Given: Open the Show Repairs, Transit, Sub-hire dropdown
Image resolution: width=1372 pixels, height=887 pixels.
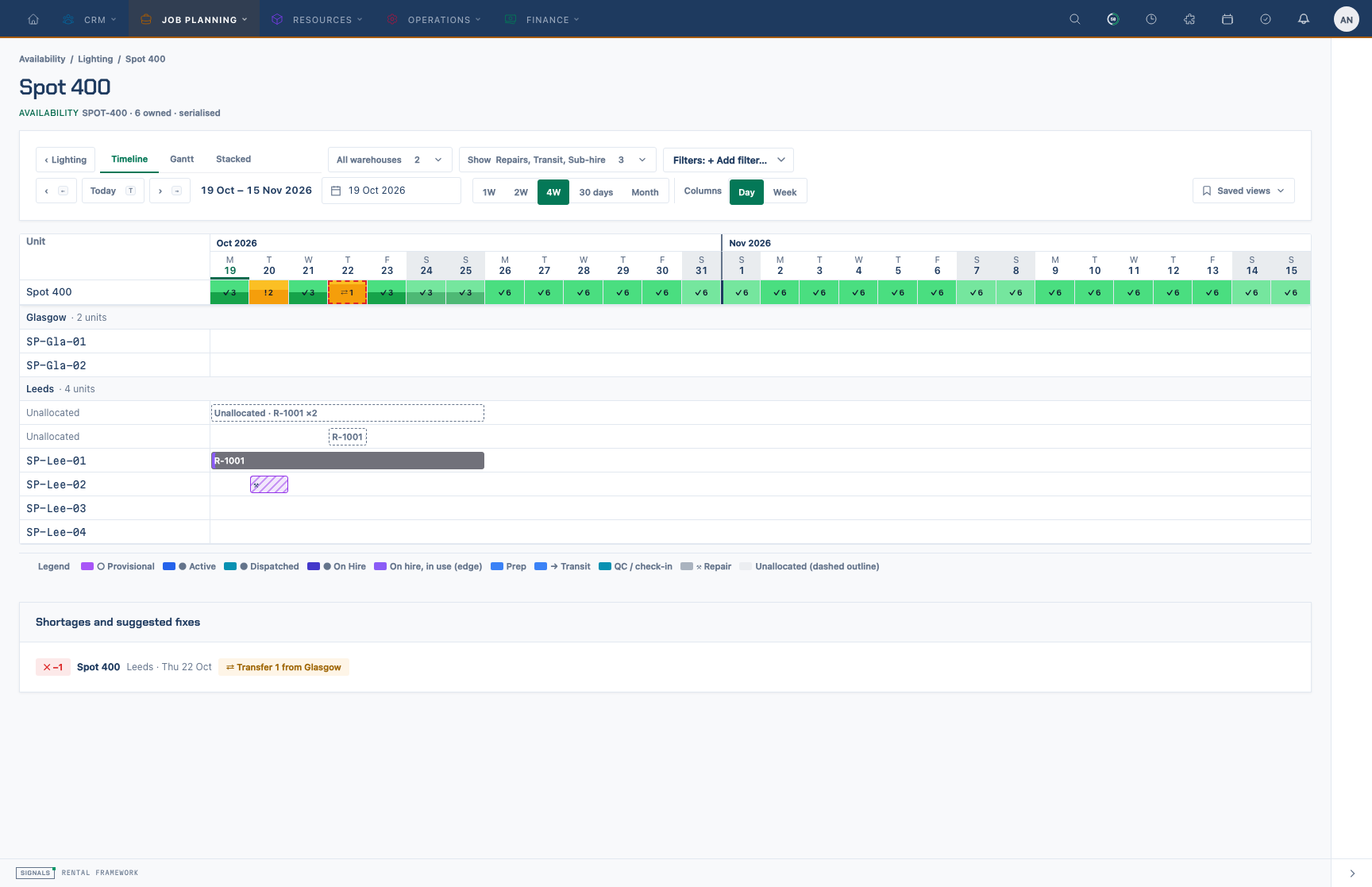Looking at the screenshot, I should [x=557, y=160].
